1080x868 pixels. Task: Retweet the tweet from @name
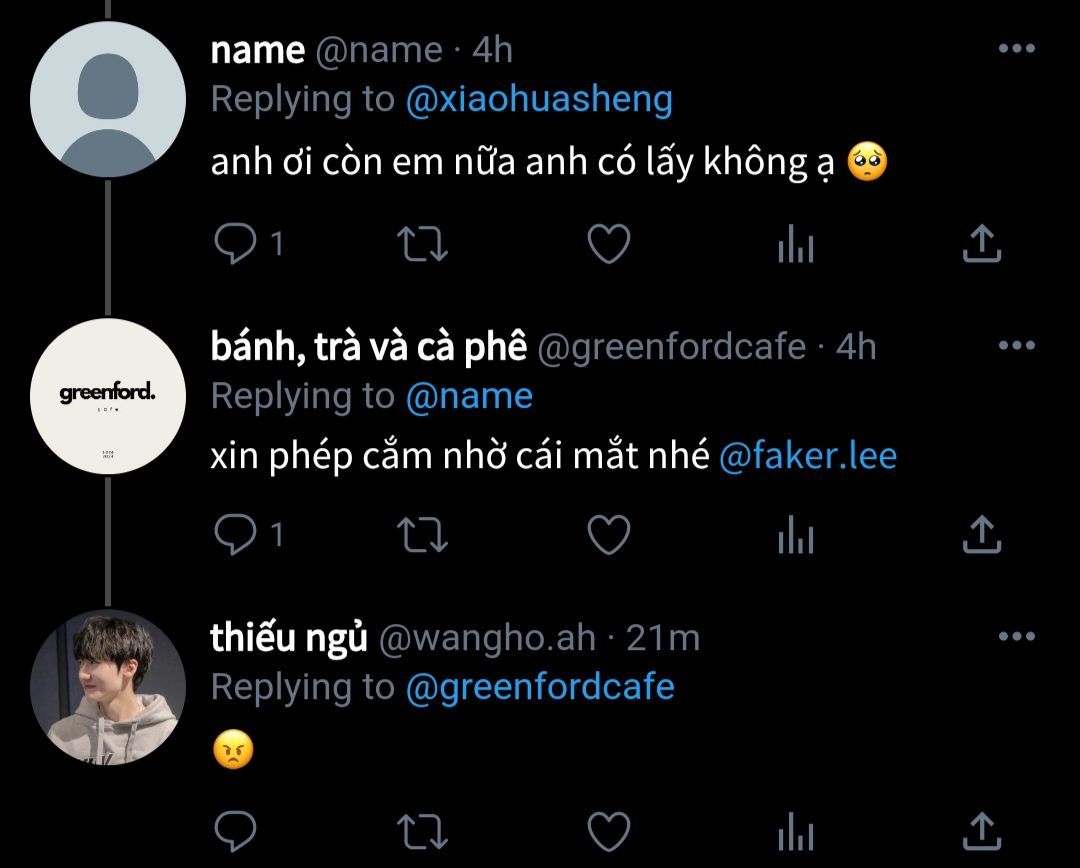pos(424,245)
